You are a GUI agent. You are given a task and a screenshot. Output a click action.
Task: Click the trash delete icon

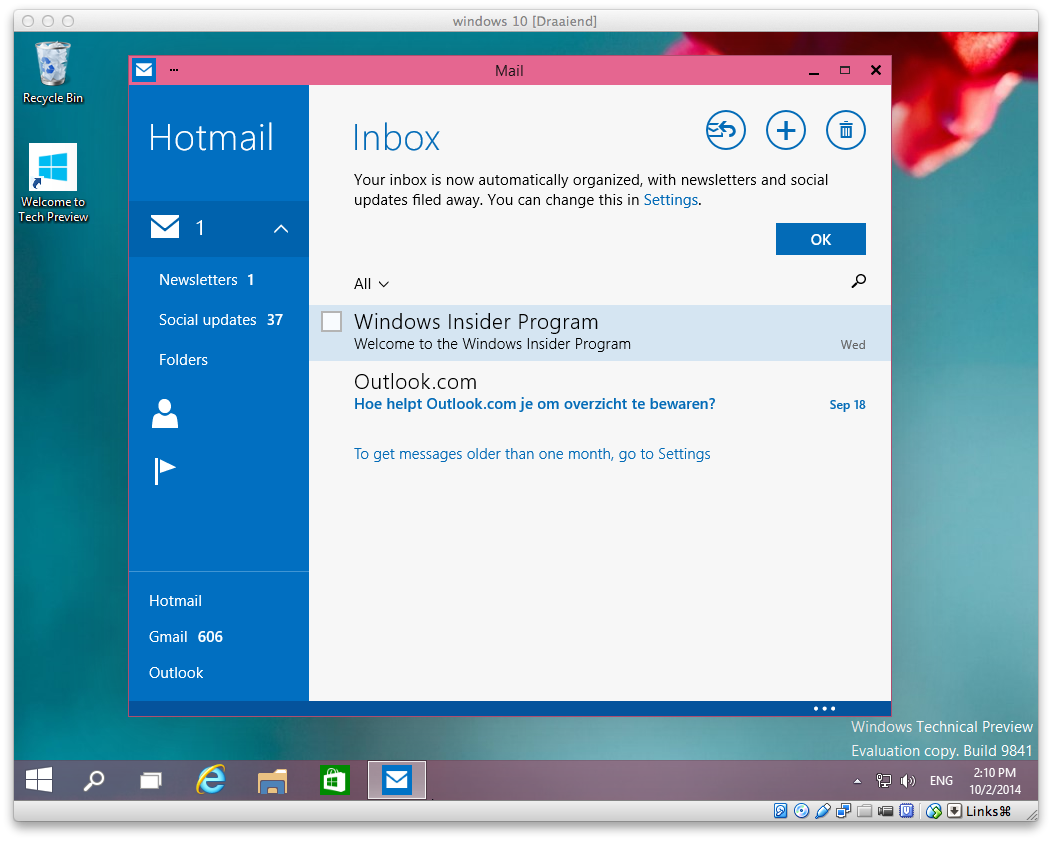(x=846, y=130)
